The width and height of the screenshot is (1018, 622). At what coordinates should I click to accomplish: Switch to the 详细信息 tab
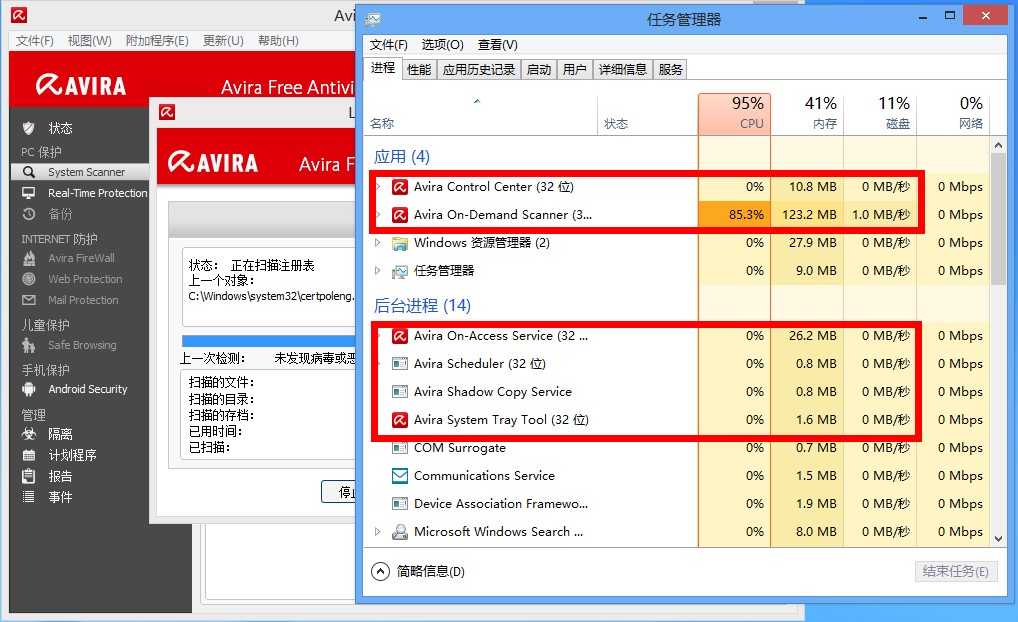(623, 69)
